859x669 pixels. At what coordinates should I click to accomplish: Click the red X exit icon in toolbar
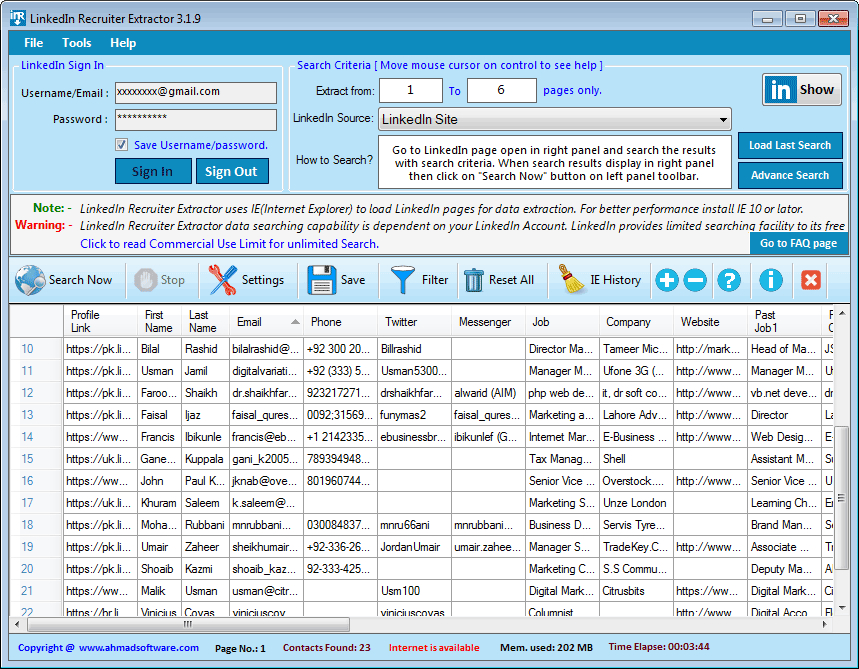[811, 280]
